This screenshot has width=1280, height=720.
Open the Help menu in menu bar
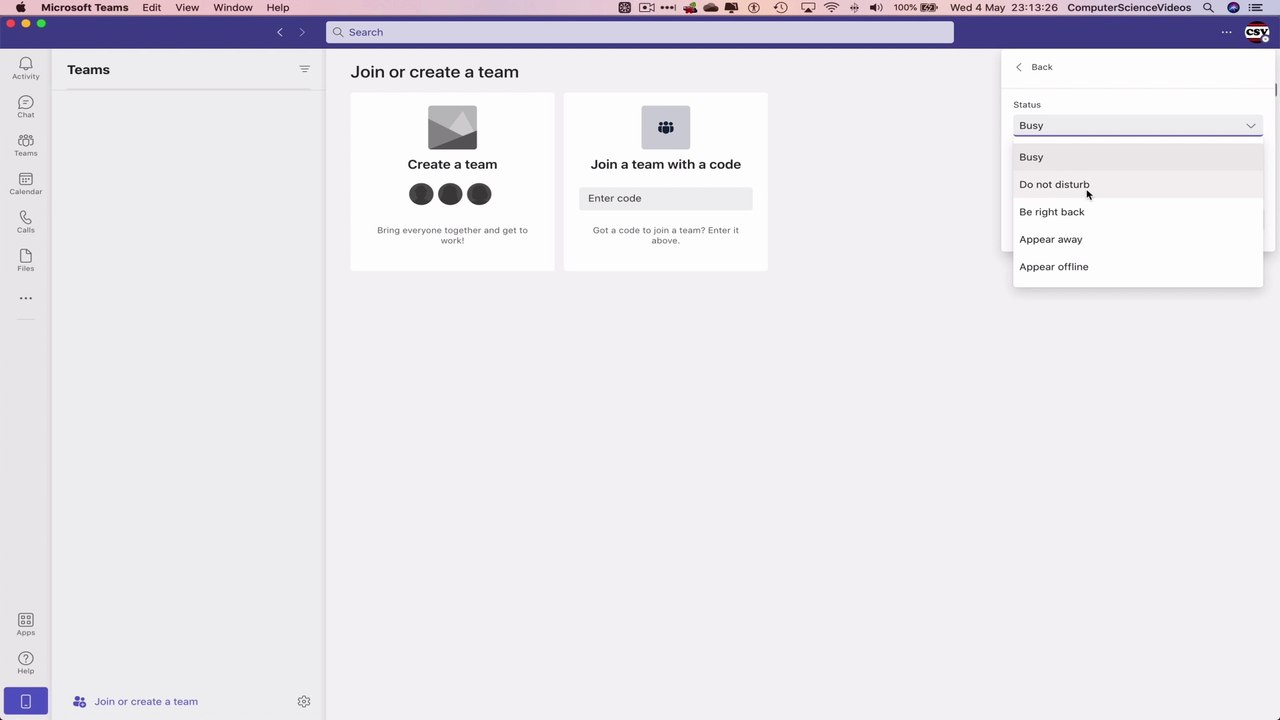[x=278, y=8]
